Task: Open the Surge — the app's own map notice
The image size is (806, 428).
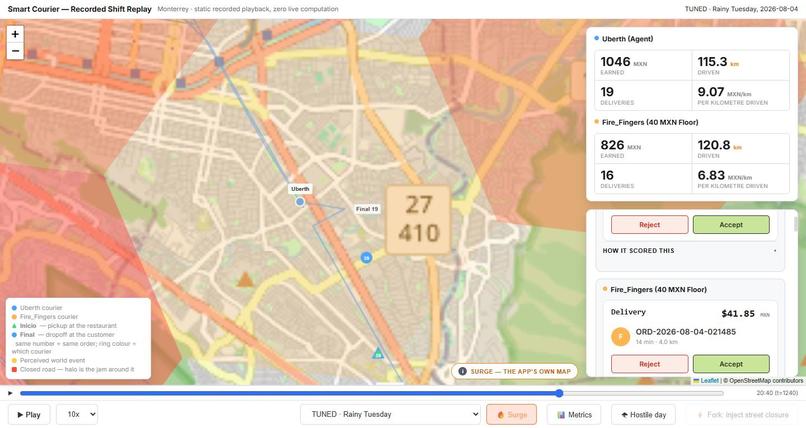Action: click(x=514, y=371)
